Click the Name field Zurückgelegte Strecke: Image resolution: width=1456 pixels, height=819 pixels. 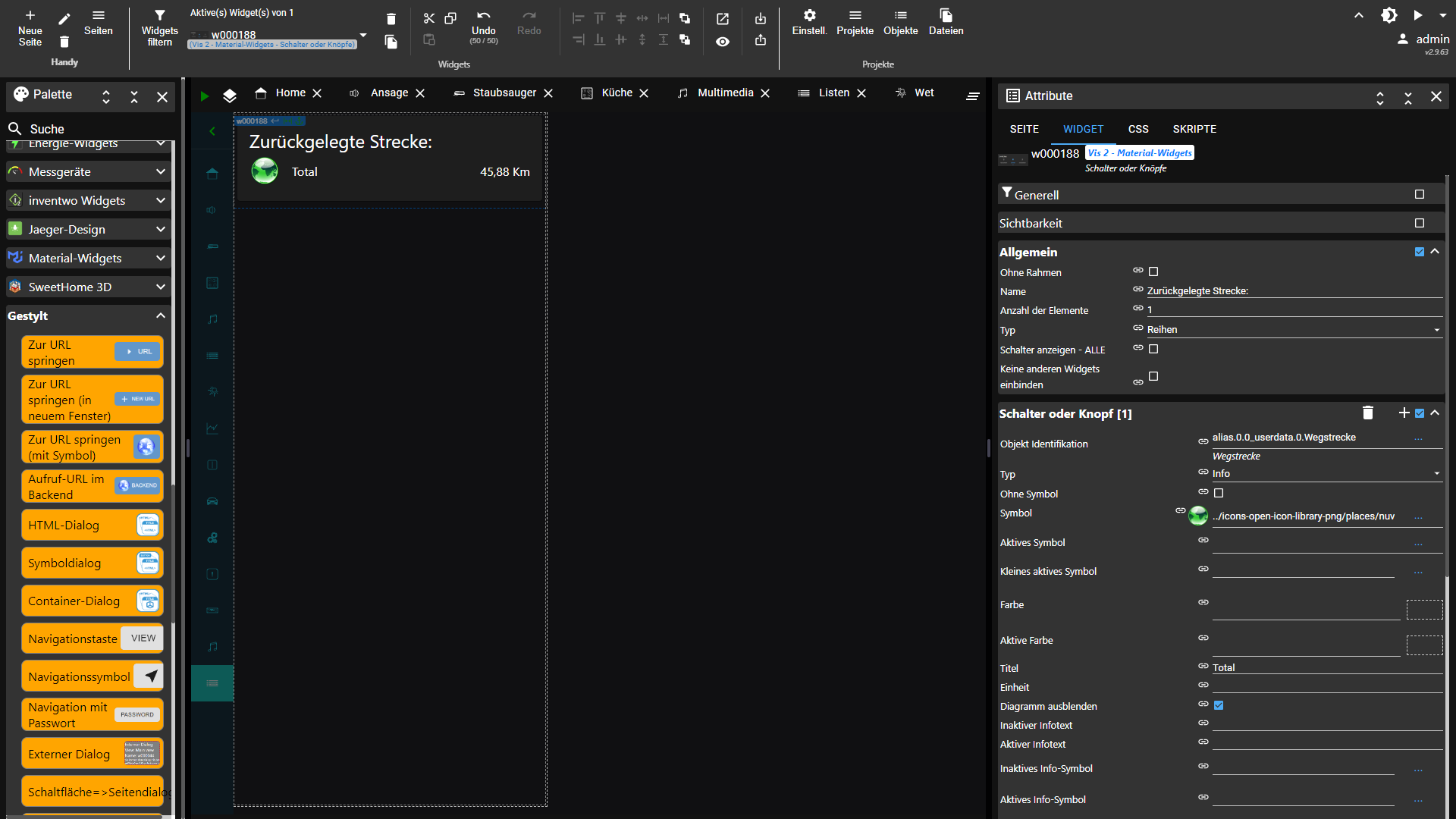(x=1294, y=290)
